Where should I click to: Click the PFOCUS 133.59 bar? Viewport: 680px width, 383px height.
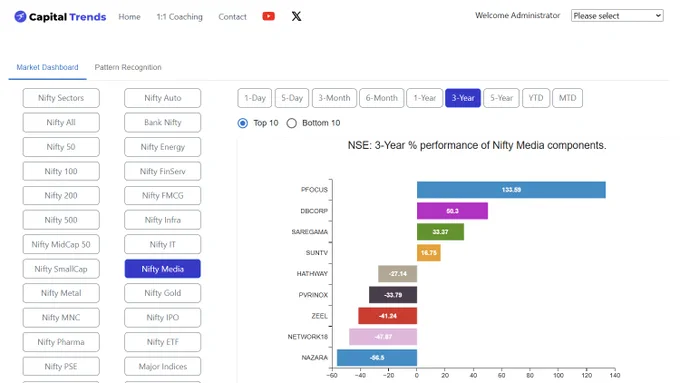[x=511, y=190]
